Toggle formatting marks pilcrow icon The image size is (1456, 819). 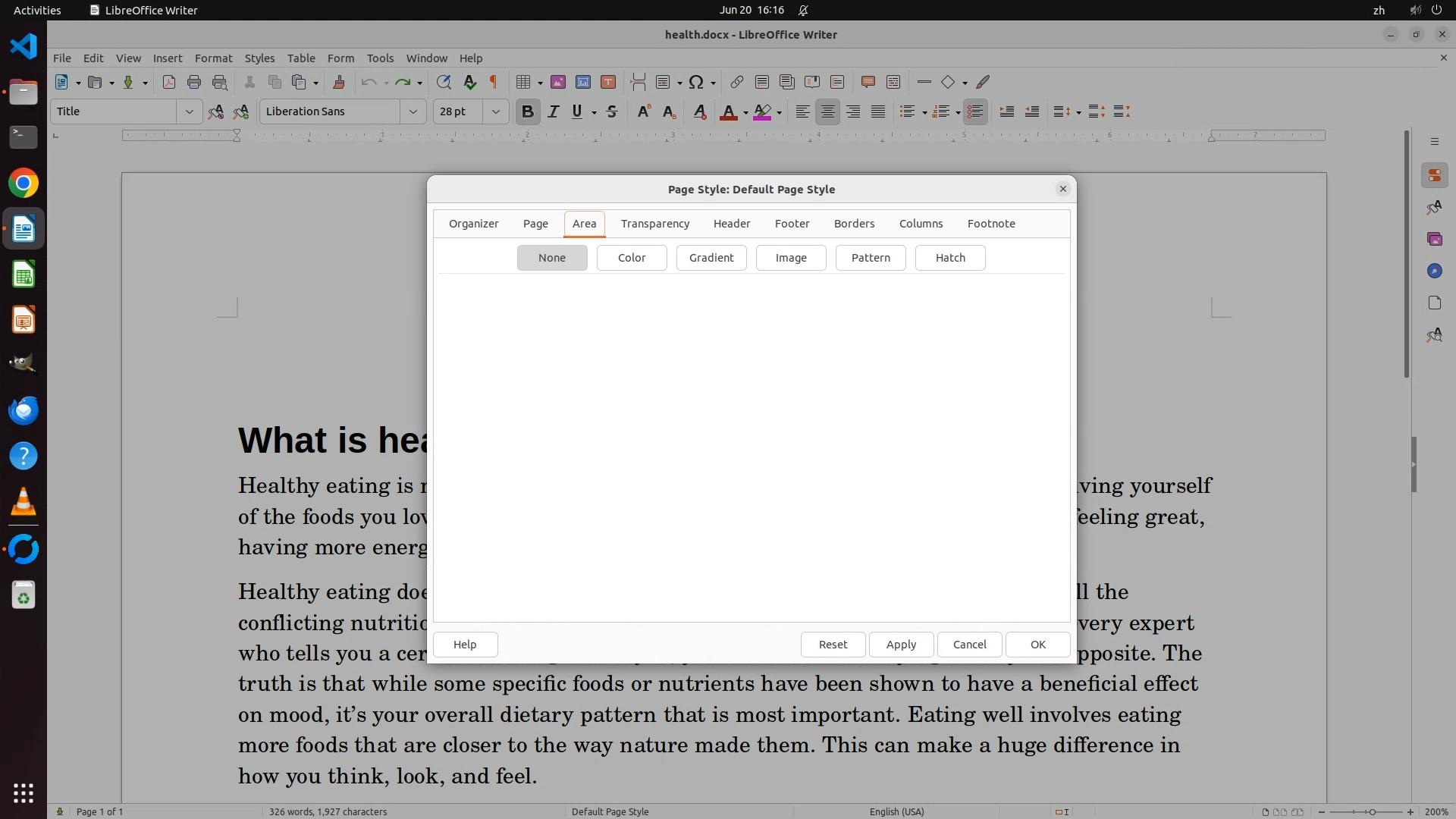tap(494, 83)
